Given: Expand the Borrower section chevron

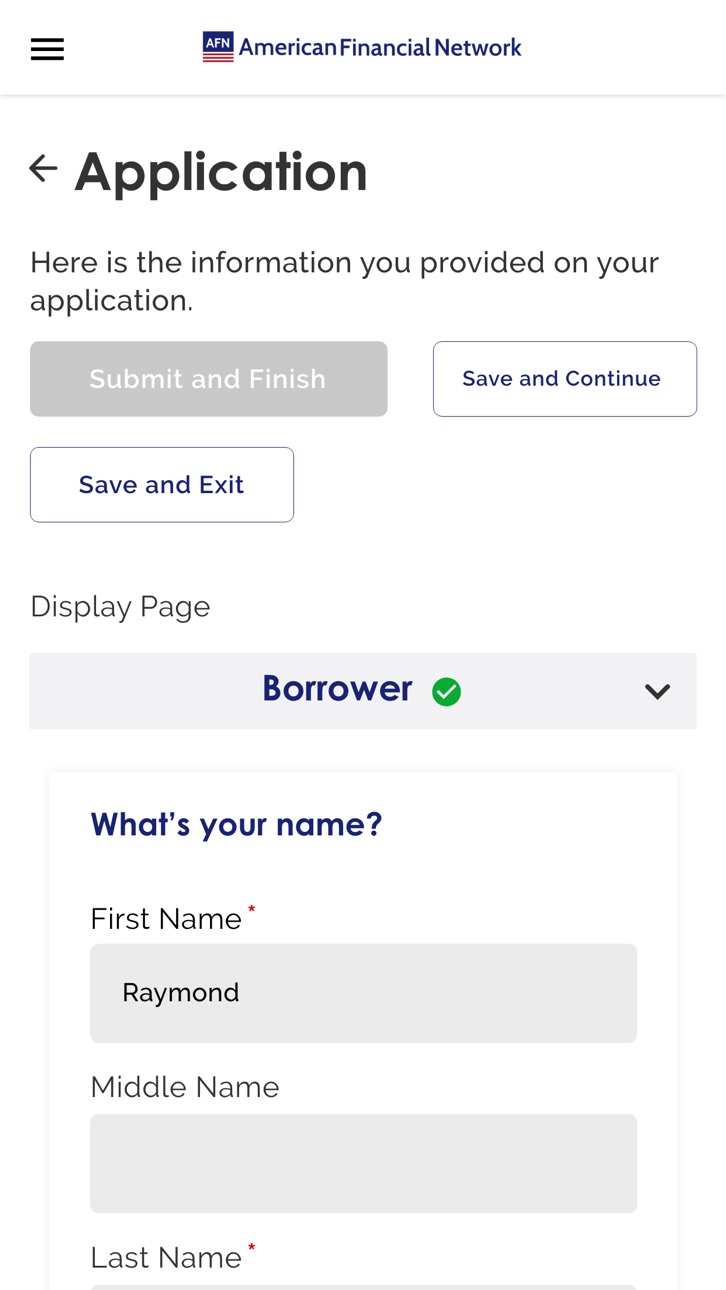Looking at the screenshot, I should point(657,691).
